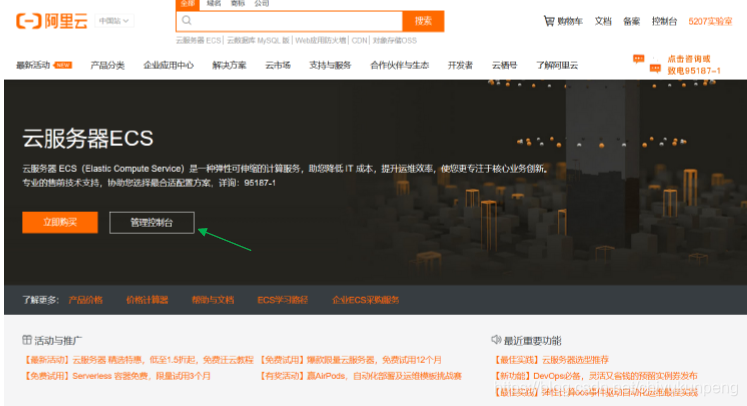Open the ECS学习路径 link
The width and height of the screenshot is (747, 406).
point(283,300)
